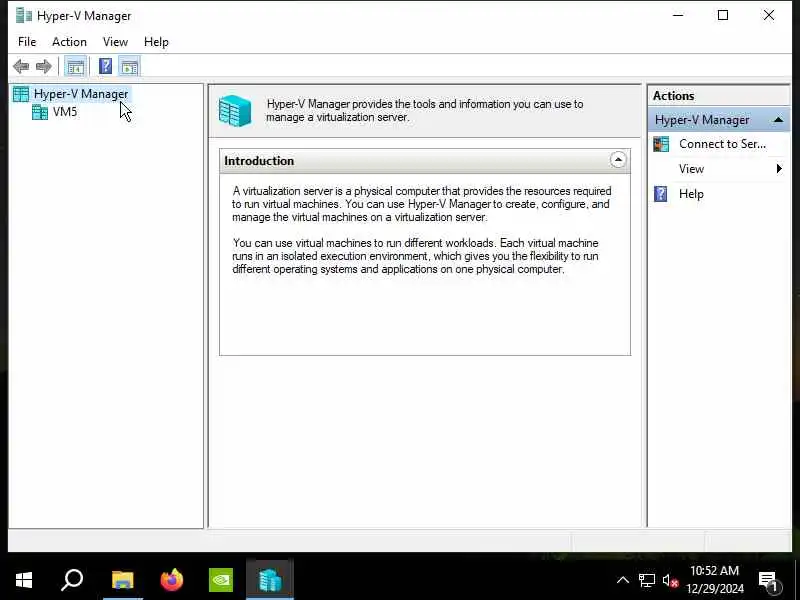The width and height of the screenshot is (800, 600).
Task: Click the Help icon in Actions pane
Action: pyautogui.click(x=661, y=194)
